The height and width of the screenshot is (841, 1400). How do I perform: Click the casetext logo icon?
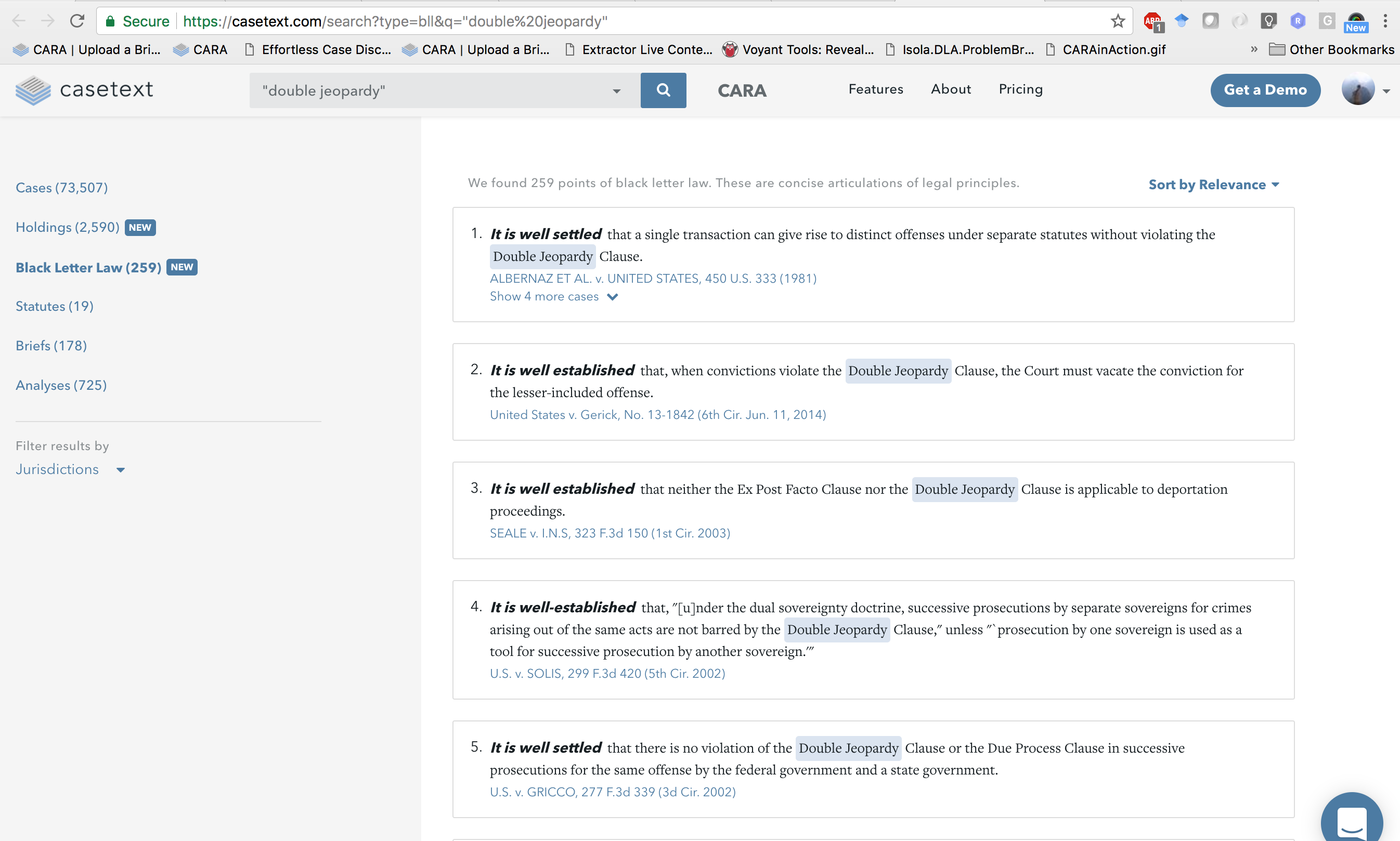click(33, 90)
